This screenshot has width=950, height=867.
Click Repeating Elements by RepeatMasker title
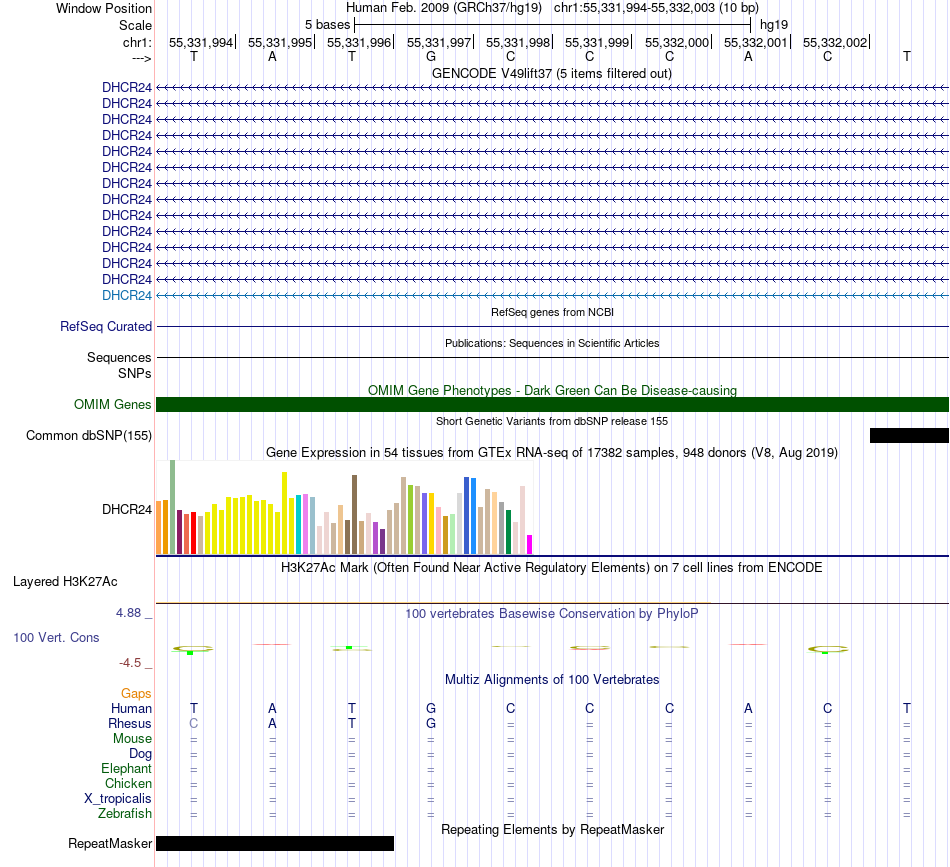click(552, 829)
